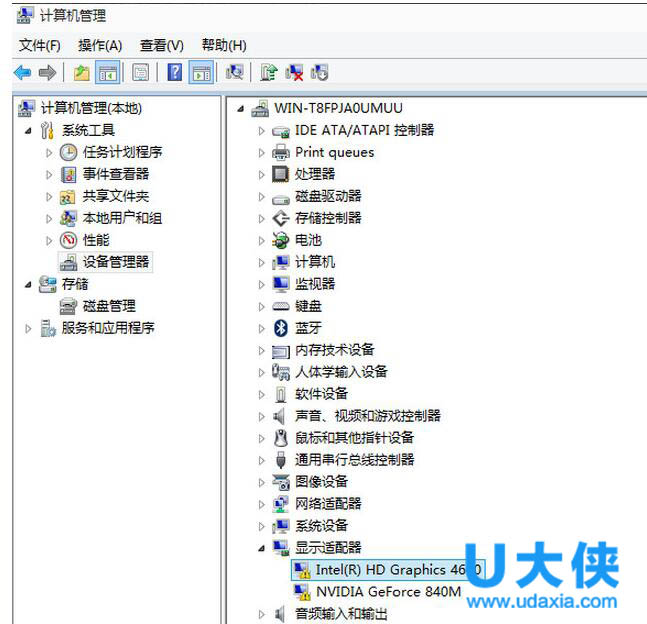Select NVIDIA GeForce 840M device
This screenshot has height=624, width=647.
click(388, 592)
